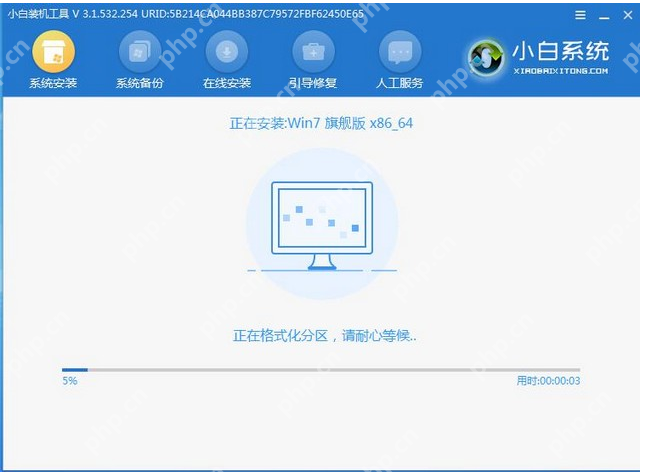Click the 用时:00:00:03 elapsed time

pyautogui.click(x=548, y=381)
